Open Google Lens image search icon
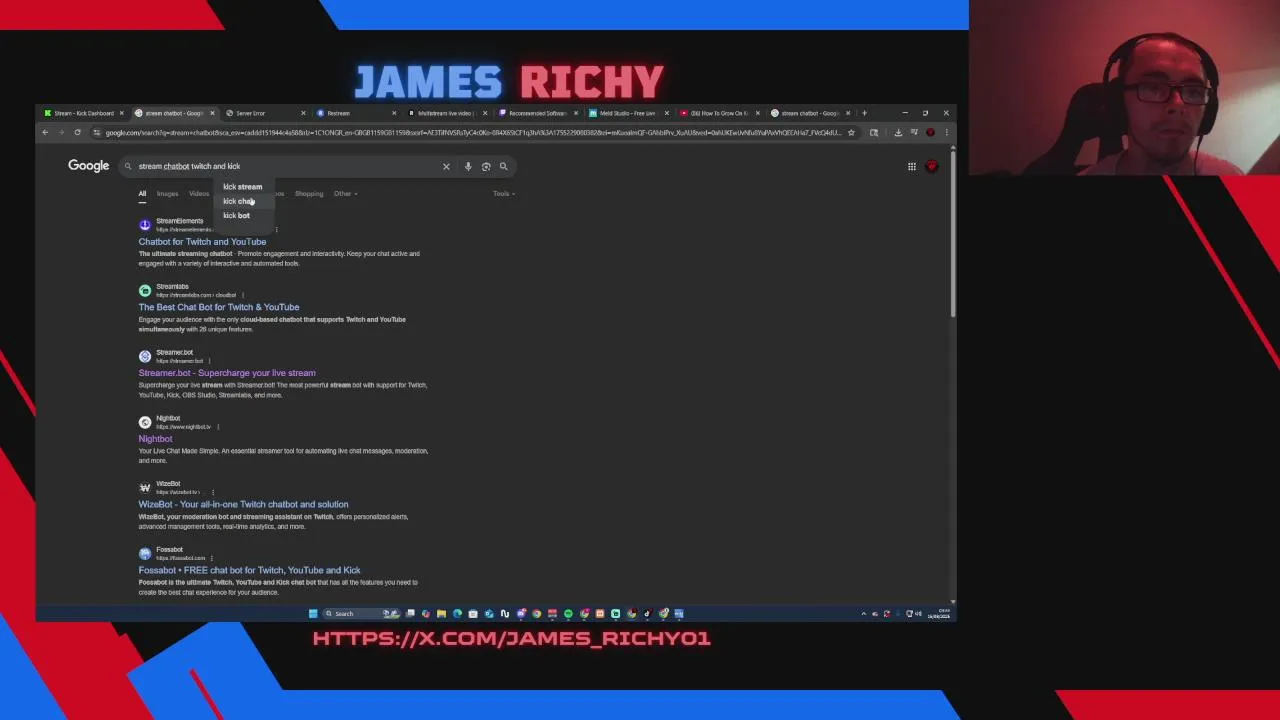The height and width of the screenshot is (720, 1280). (x=486, y=166)
